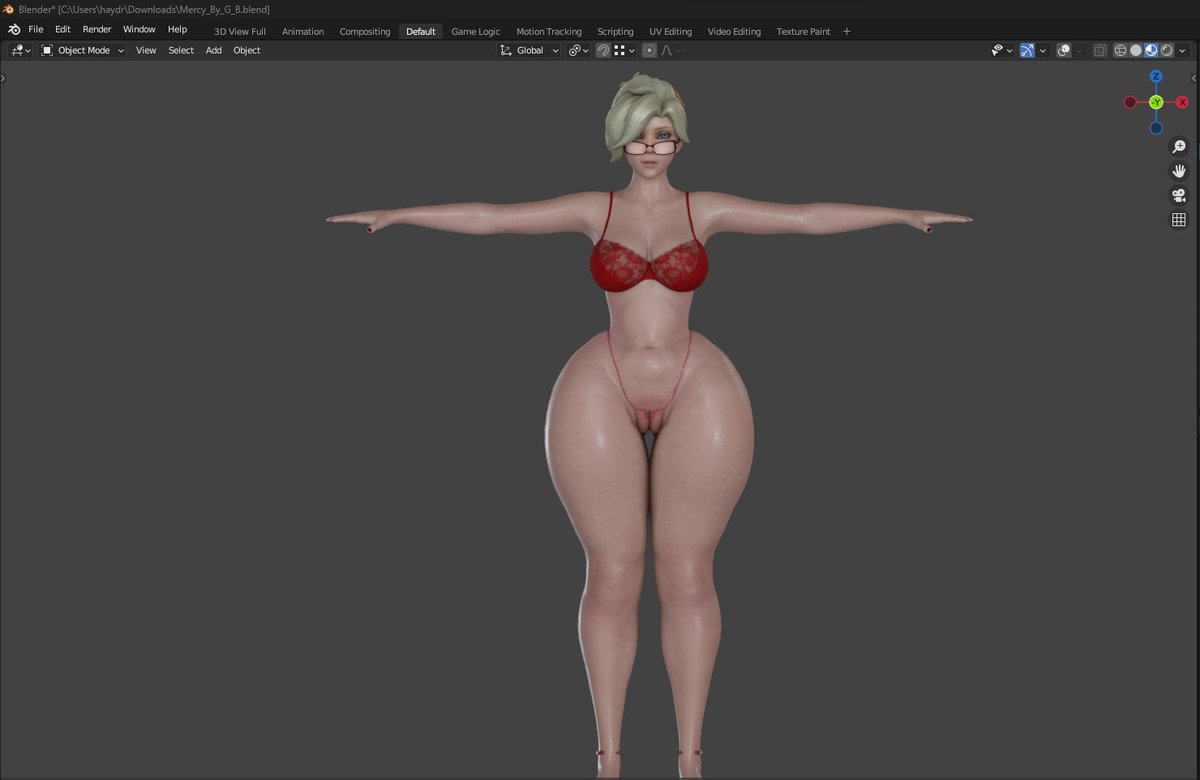
Task: Click the zoom magnifier viewport icon
Action: tap(1179, 146)
